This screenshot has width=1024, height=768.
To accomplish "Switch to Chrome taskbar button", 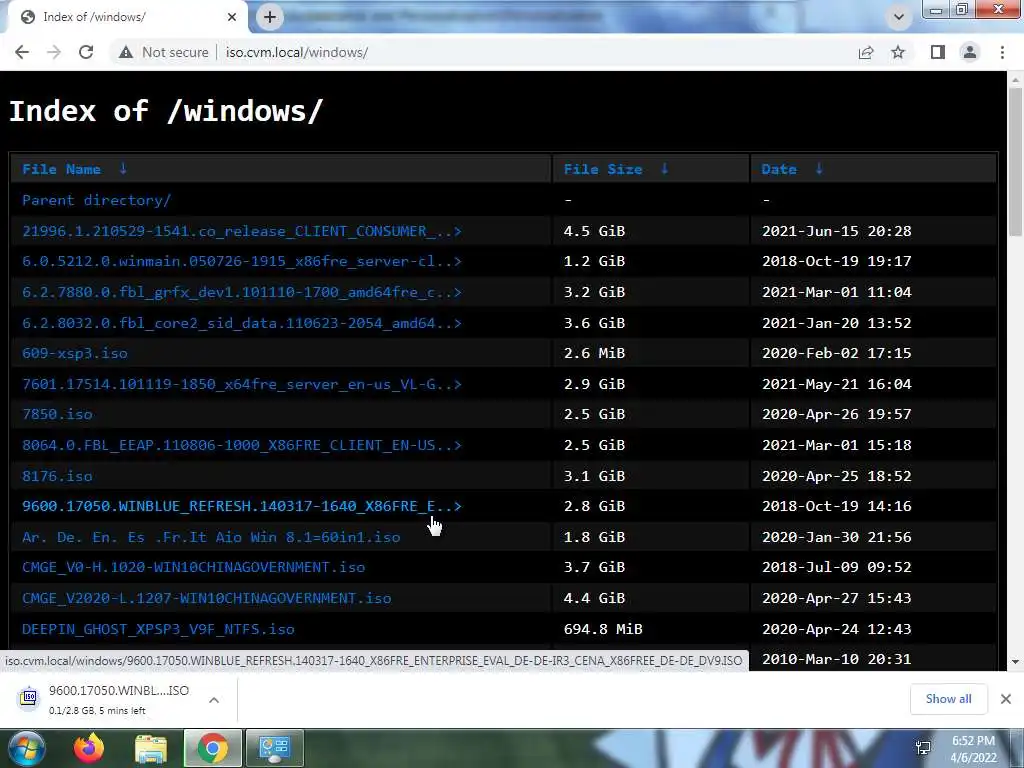I will click(x=213, y=748).
